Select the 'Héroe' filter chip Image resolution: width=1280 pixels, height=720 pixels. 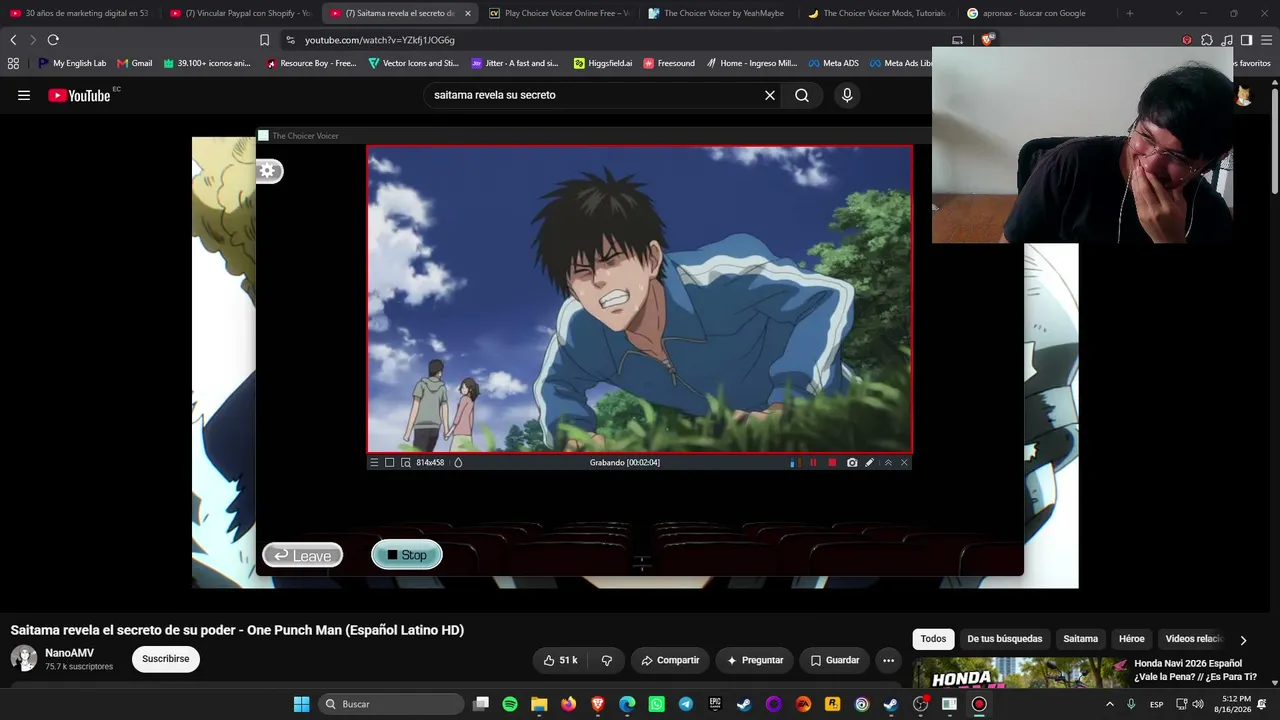coord(1131,639)
